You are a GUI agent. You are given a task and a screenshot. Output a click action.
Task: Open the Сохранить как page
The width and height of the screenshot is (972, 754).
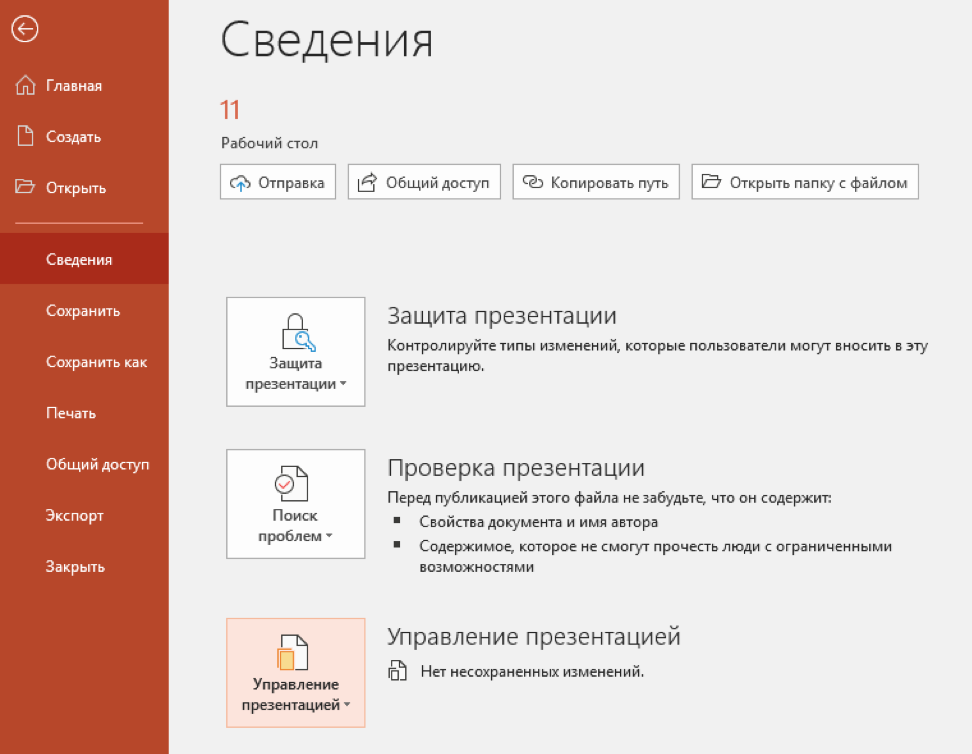[84, 361]
